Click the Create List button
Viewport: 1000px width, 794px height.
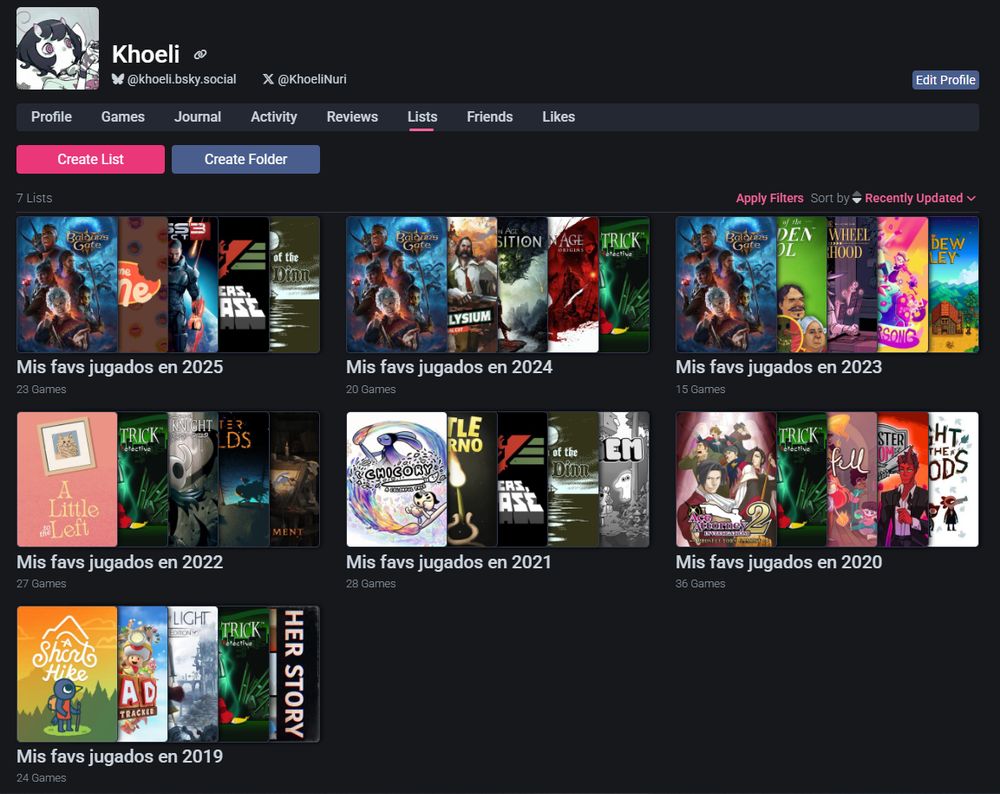click(91, 159)
